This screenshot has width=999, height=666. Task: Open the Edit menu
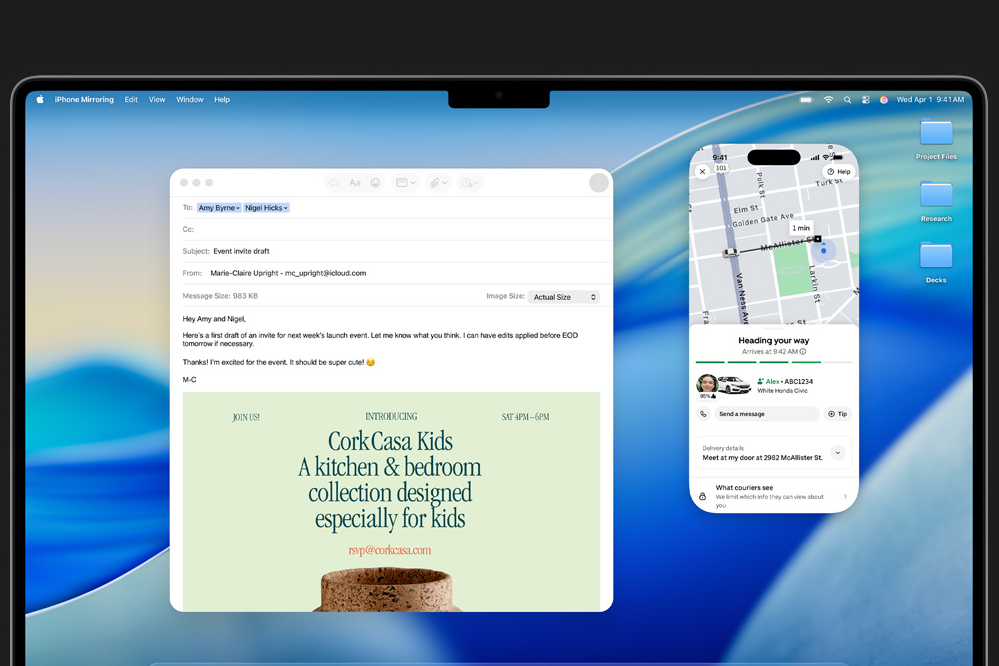(x=131, y=99)
